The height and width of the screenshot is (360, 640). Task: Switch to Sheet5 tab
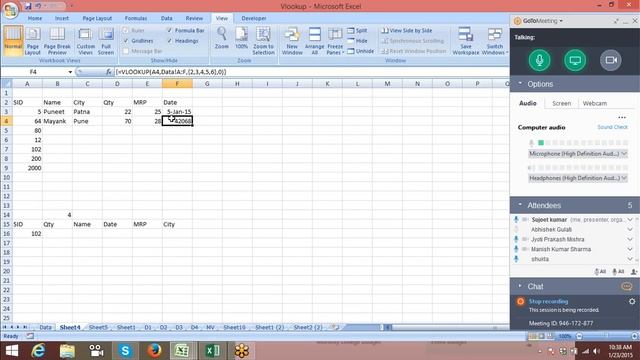tap(98, 327)
